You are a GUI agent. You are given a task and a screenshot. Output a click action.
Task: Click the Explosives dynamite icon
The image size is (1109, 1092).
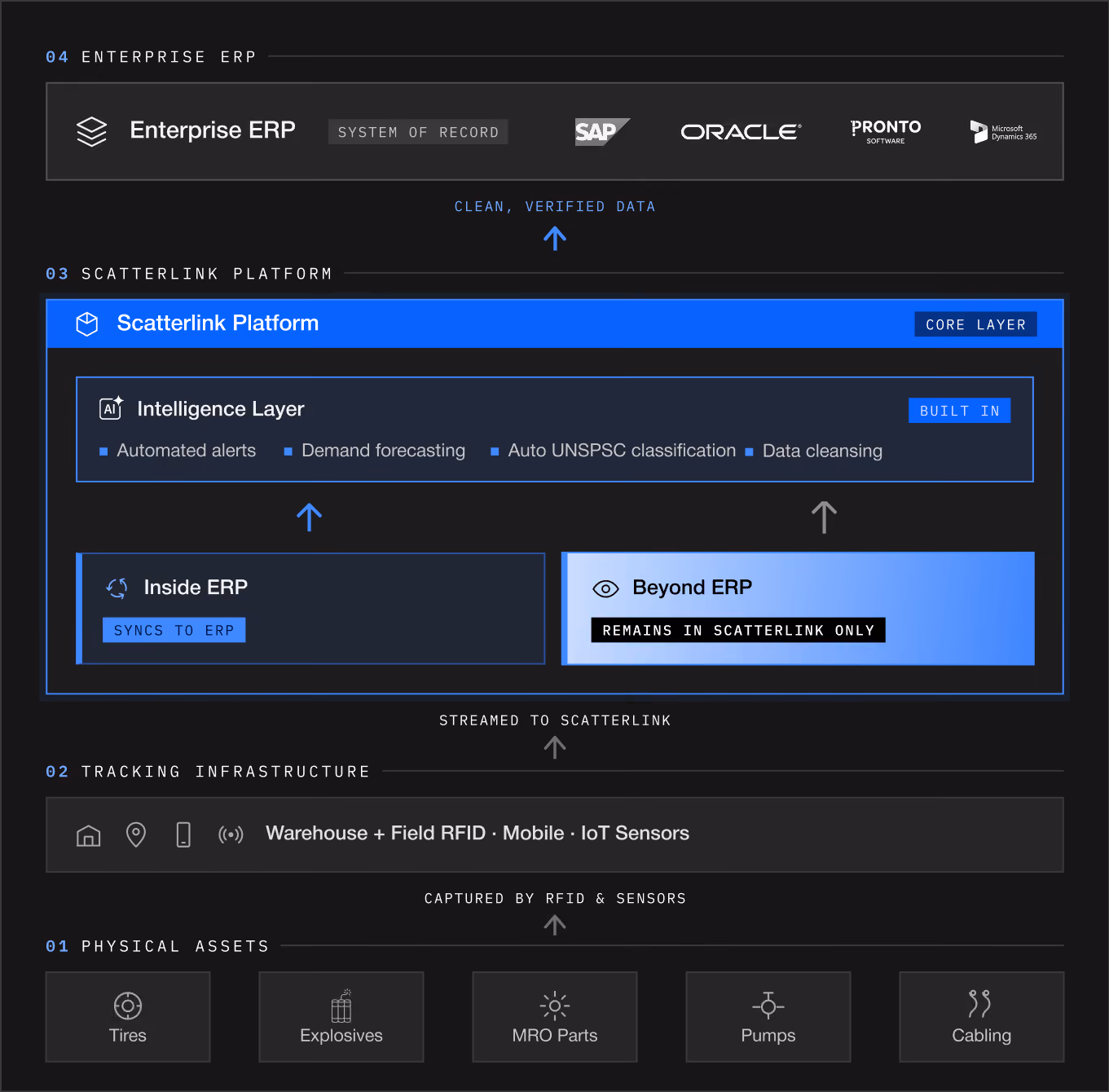[341, 1006]
